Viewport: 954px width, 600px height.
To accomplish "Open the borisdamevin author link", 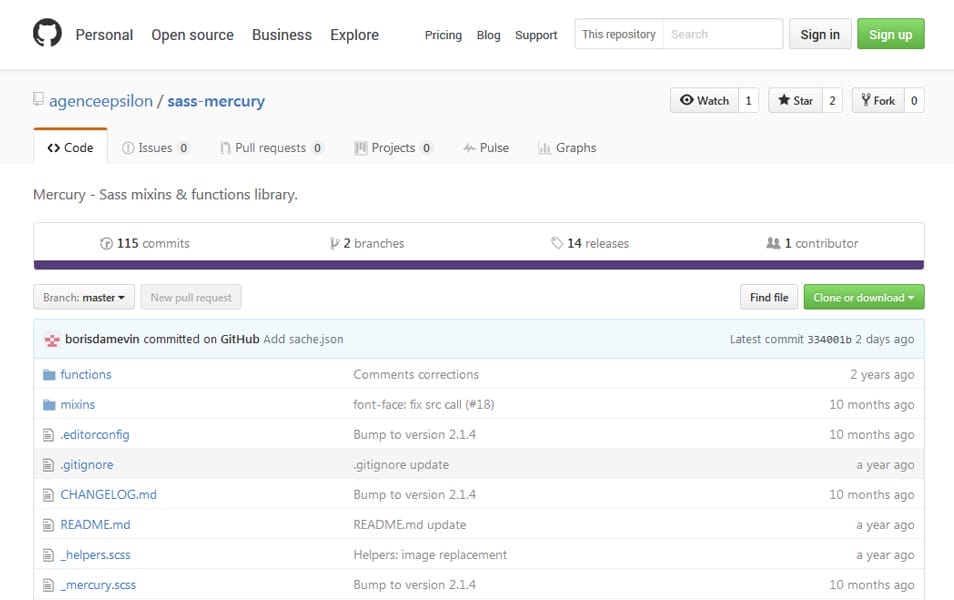I will 102,339.
